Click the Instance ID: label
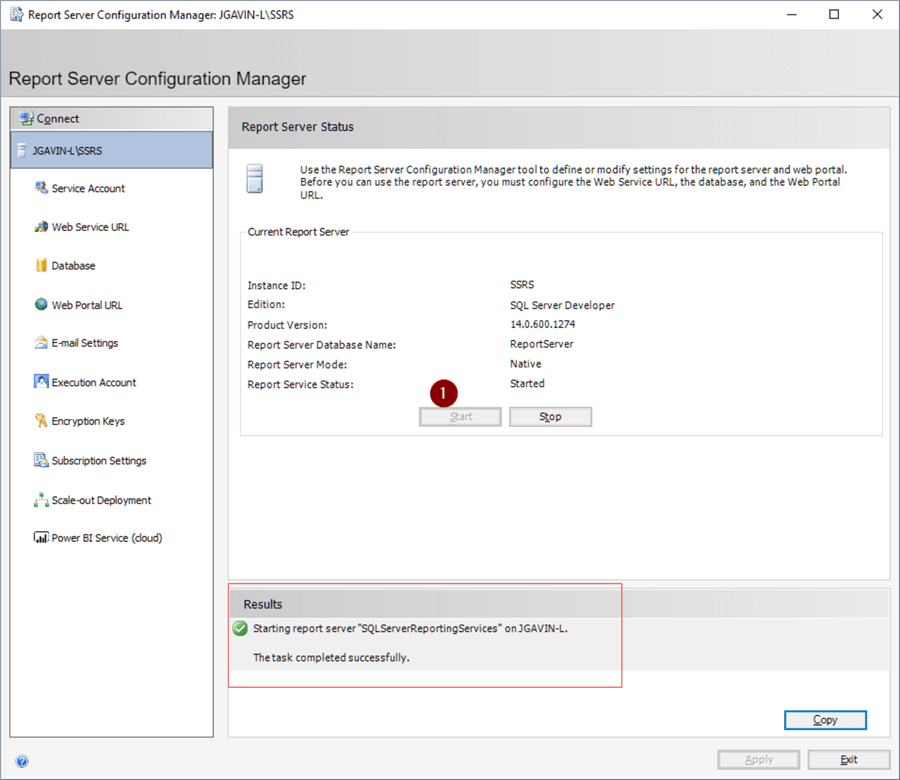Viewport: 900px width, 780px height. 276,285
